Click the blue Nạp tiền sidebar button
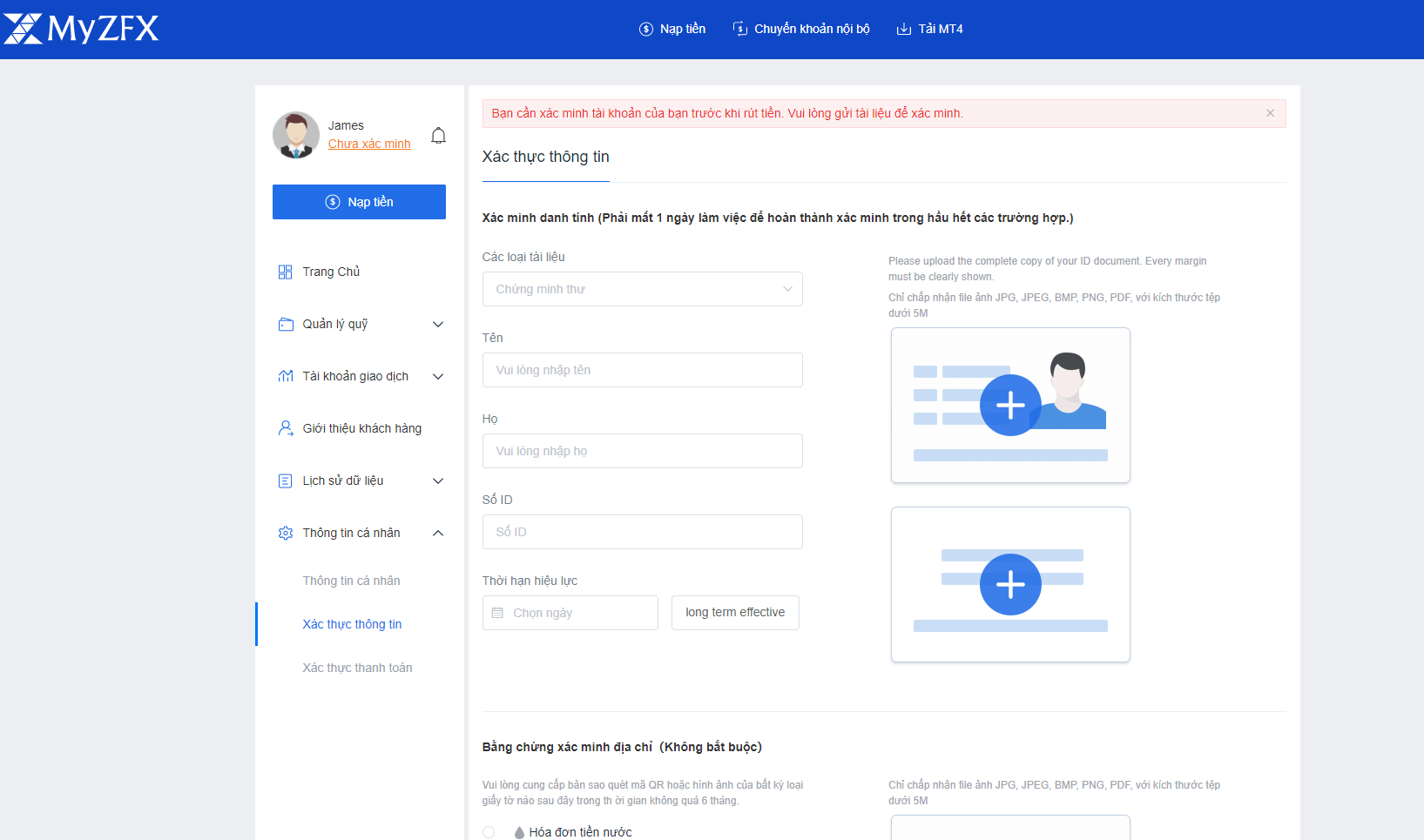 (359, 202)
